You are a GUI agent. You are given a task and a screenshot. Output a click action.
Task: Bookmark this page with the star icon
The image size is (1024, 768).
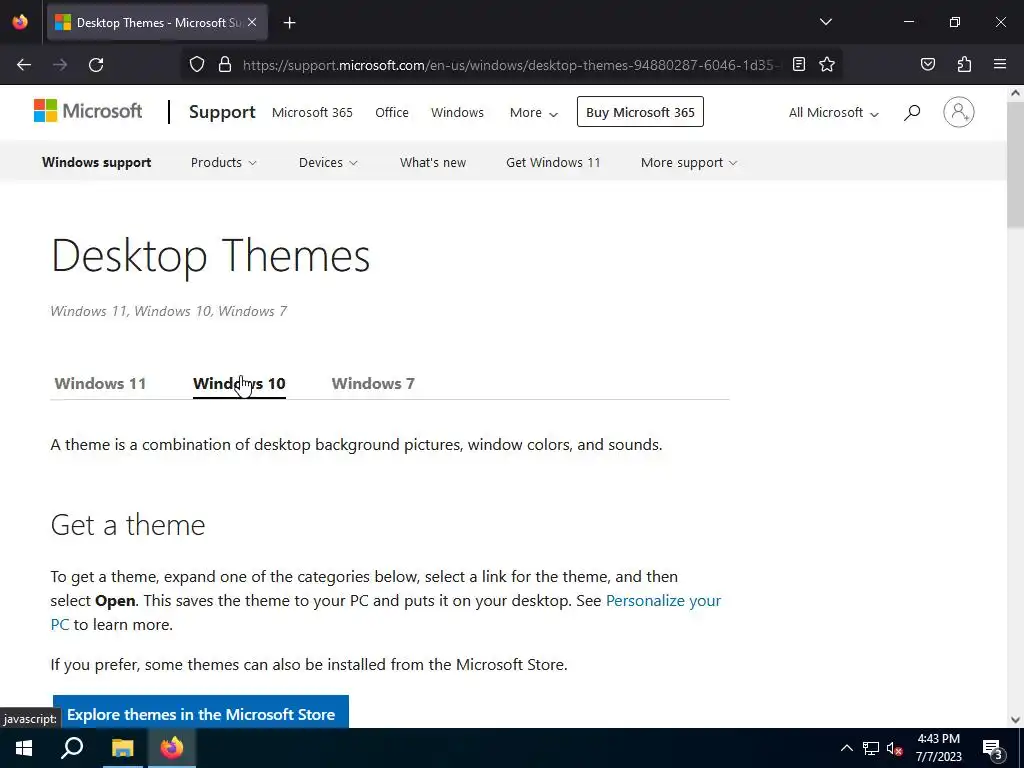tap(827, 64)
